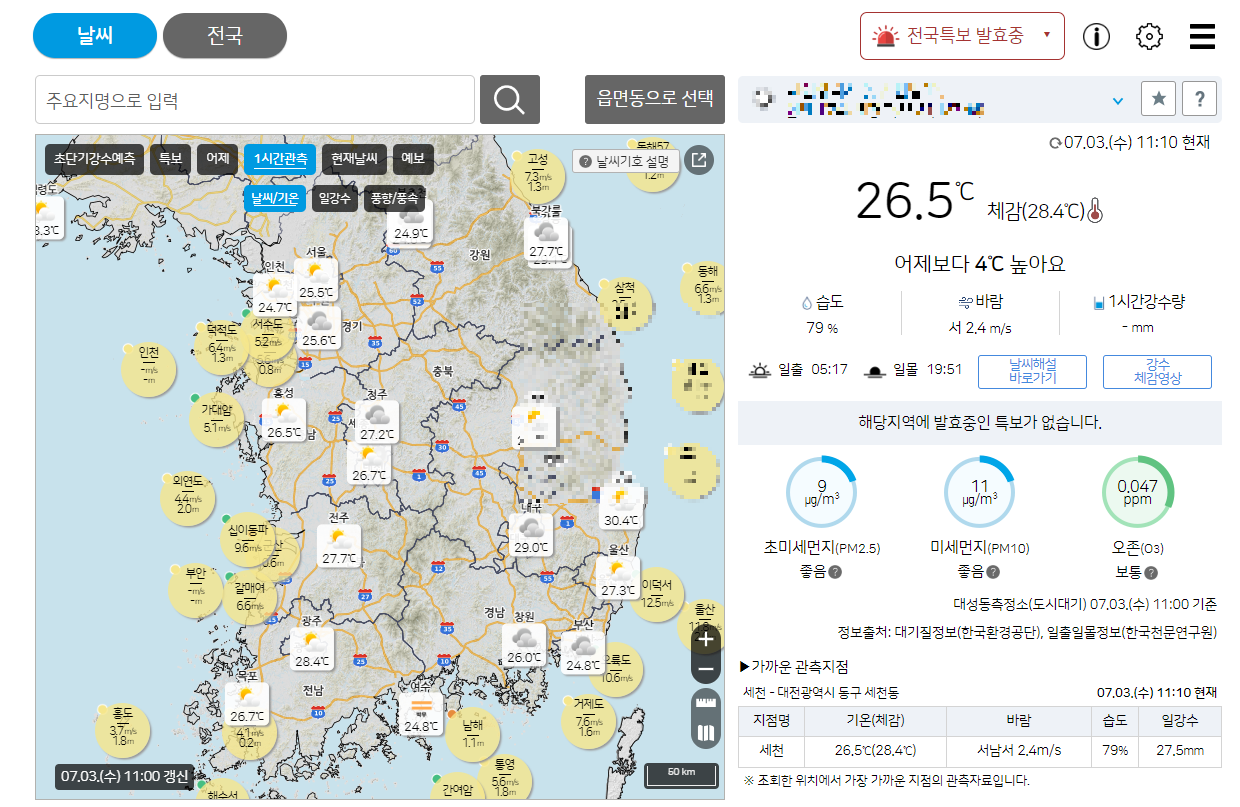This screenshot has width=1240, height=807.
Task: Click Yeosu fog marker 24.8℃
Action: (421, 714)
